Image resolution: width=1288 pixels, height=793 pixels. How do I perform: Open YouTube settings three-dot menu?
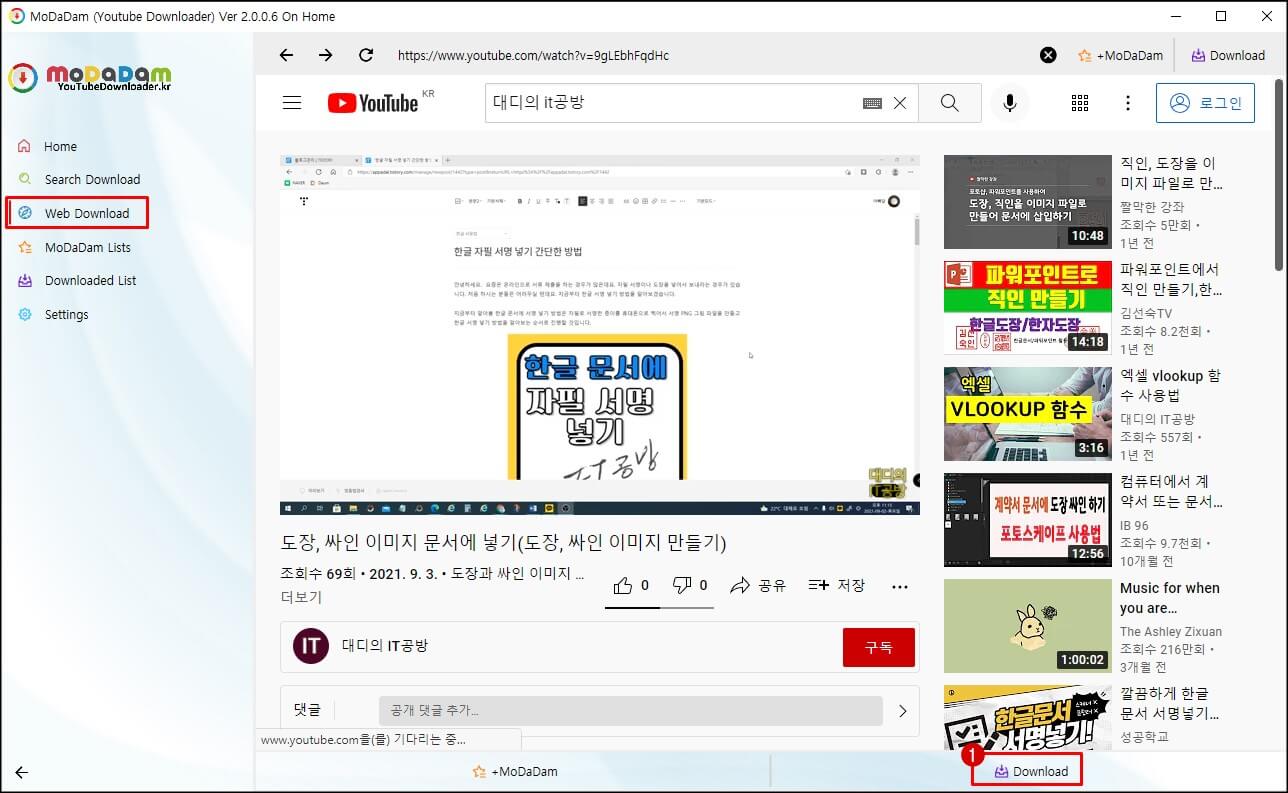pos(1128,103)
